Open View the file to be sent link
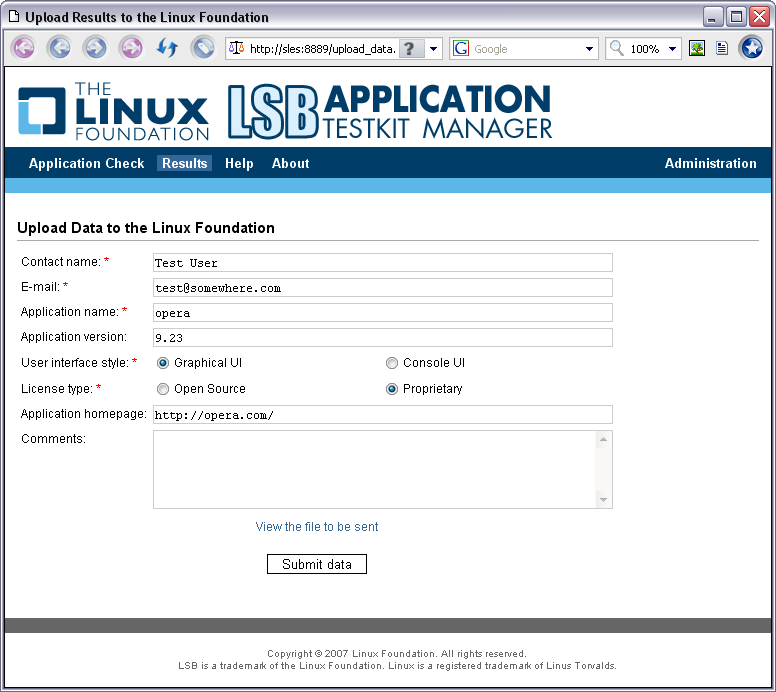 click(x=317, y=527)
